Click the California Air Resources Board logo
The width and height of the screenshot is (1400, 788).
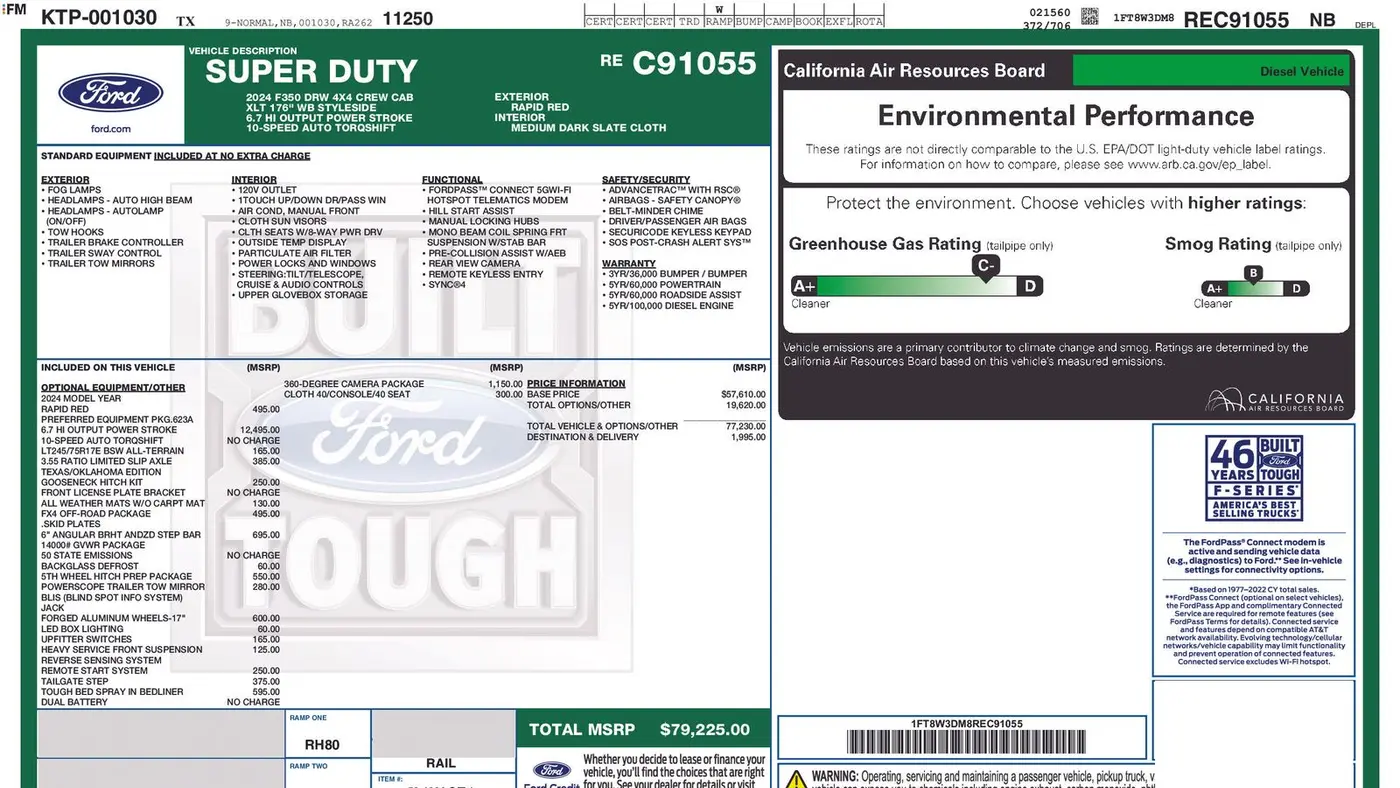click(1274, 401)
